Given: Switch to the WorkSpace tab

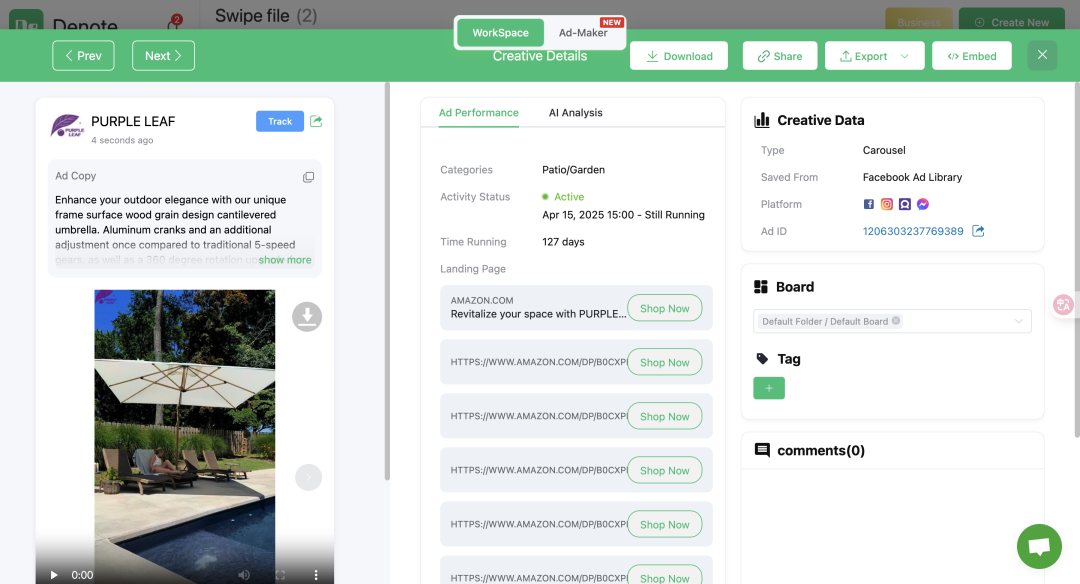Looking at the screenshot, I should tap(500, 32).
